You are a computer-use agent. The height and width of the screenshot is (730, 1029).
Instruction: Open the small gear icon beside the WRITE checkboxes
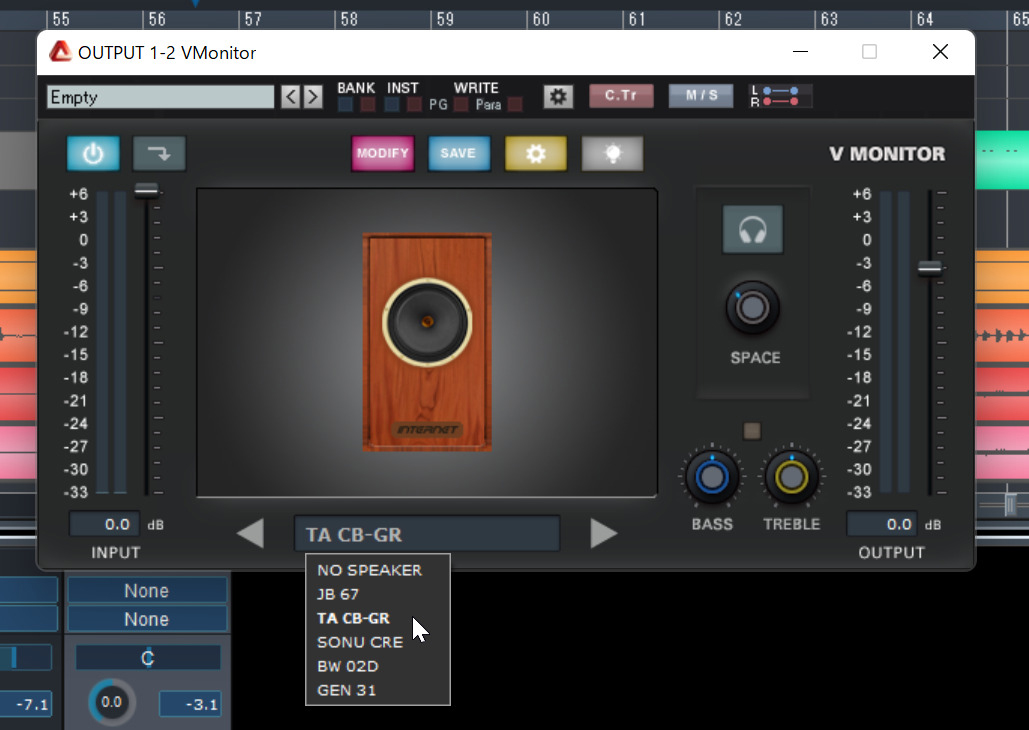[558, 96]
